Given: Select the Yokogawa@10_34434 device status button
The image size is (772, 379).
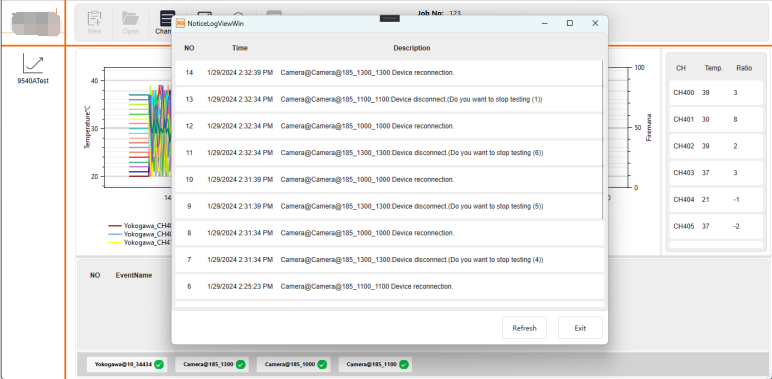Looking at the screenshot, I should 127,365.
